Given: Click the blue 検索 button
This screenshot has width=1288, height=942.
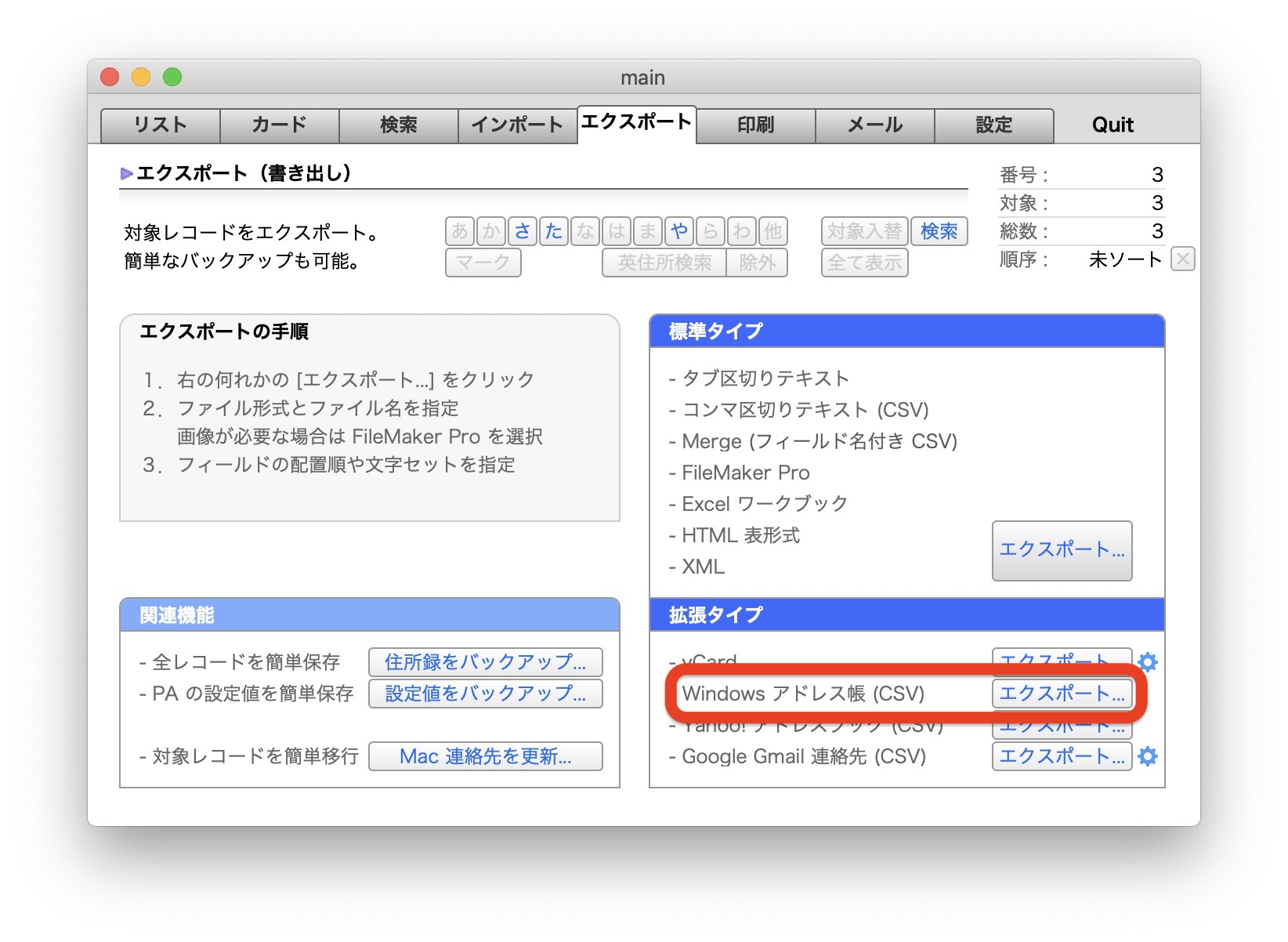Looking at the screenshot, I should coord(939,231).
